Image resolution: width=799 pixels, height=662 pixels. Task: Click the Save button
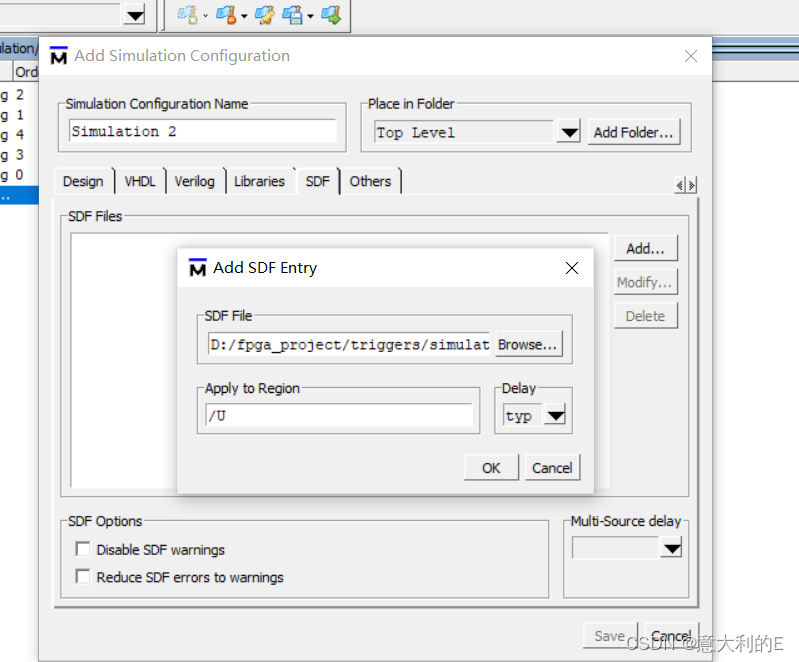click(610, 635)
